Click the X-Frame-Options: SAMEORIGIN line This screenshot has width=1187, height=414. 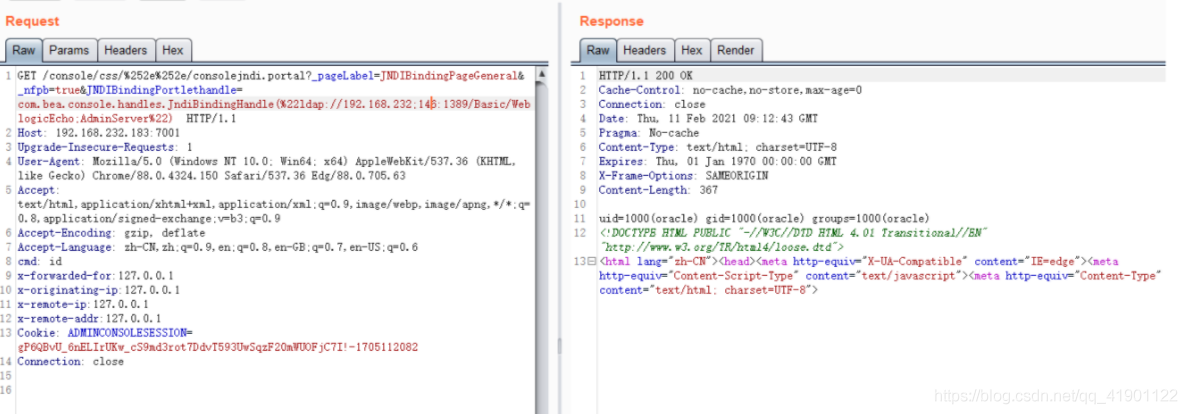(x=683, y=176)
